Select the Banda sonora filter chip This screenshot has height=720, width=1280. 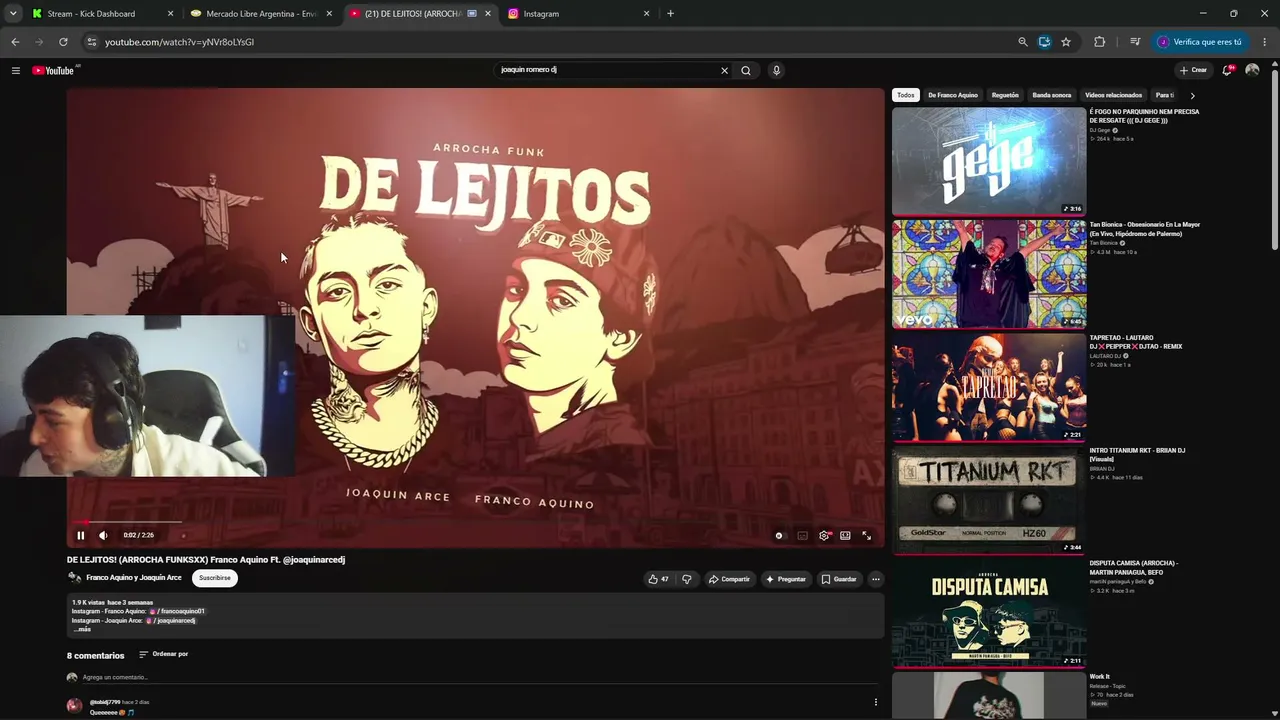(x=1052, y=95)
